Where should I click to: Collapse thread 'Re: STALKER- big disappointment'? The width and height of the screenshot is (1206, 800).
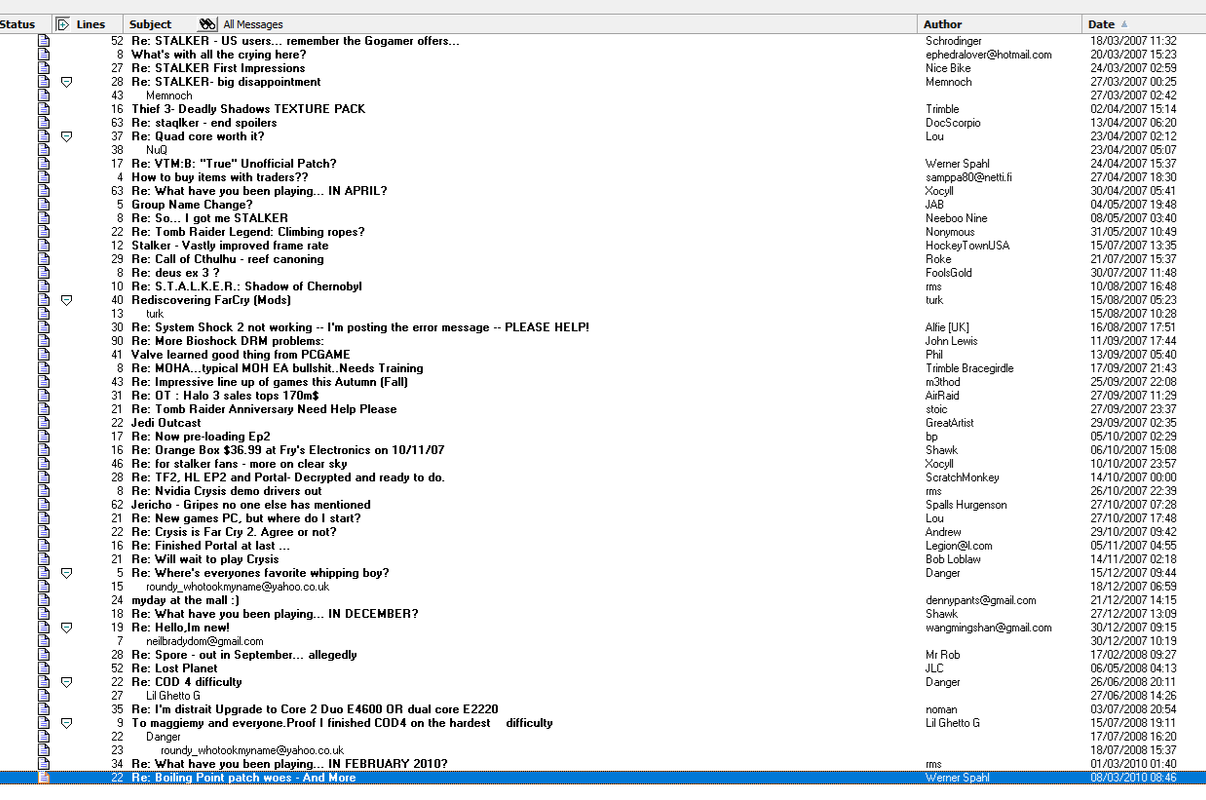[67, 82]
